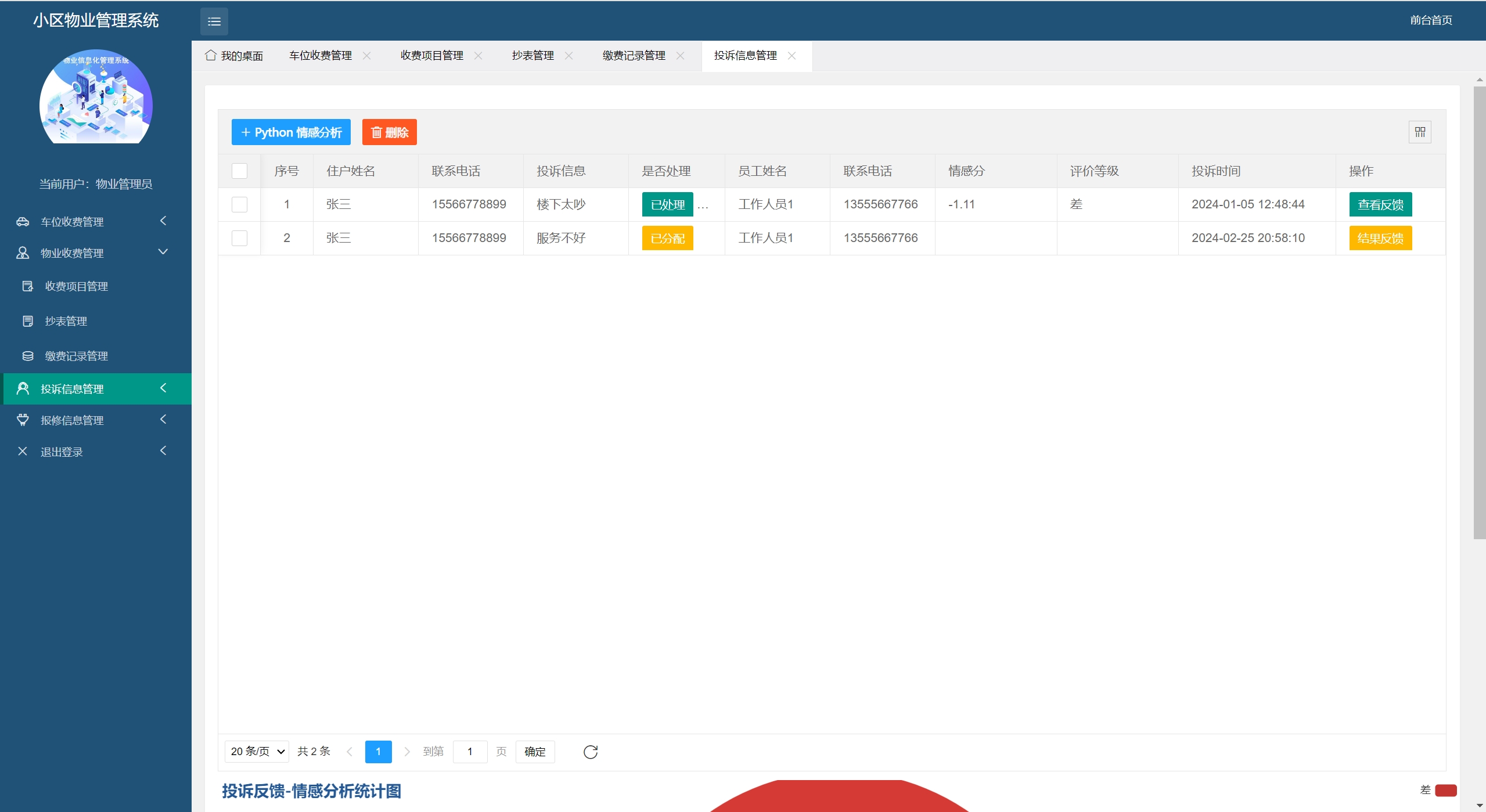Click the pagination refresh icon
The height and width of the screenshot is (812, 1486).
coord(590,752)
